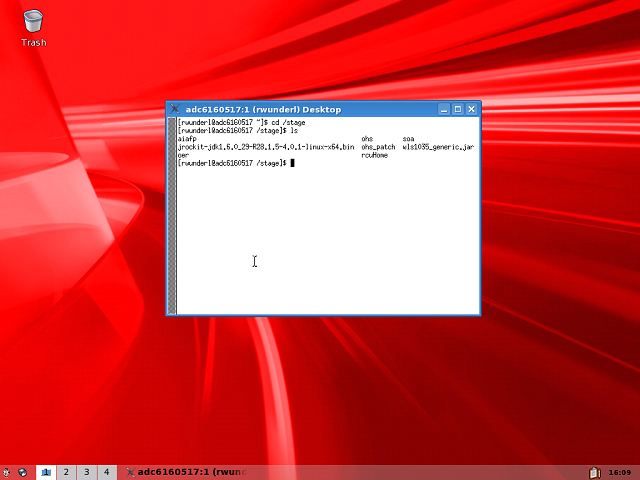Click the aiafp directory name
Screen dimensions: 640x480
click(187, 139)
